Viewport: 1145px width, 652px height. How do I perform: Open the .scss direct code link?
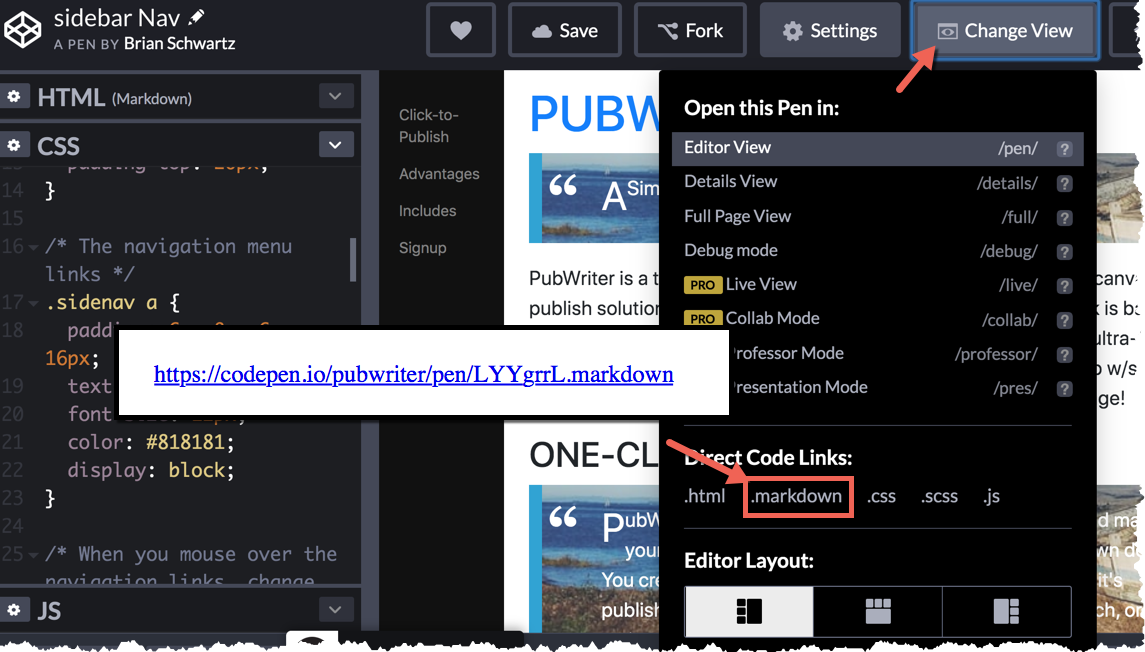940,496
